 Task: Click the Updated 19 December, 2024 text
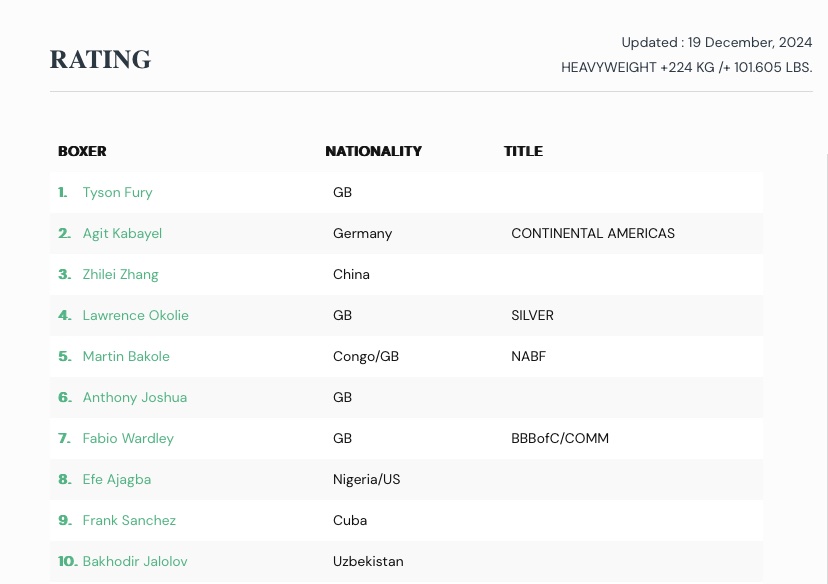tap(716, 42)
